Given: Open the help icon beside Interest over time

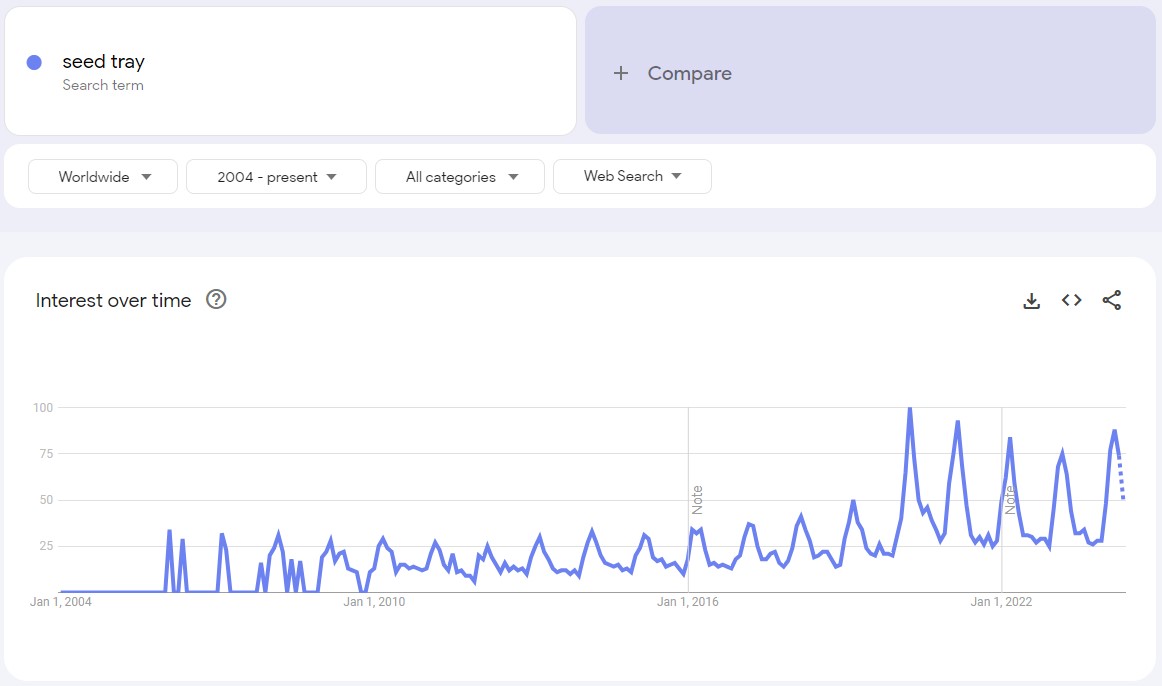Looking at the screenshot, I should [216, 300].
